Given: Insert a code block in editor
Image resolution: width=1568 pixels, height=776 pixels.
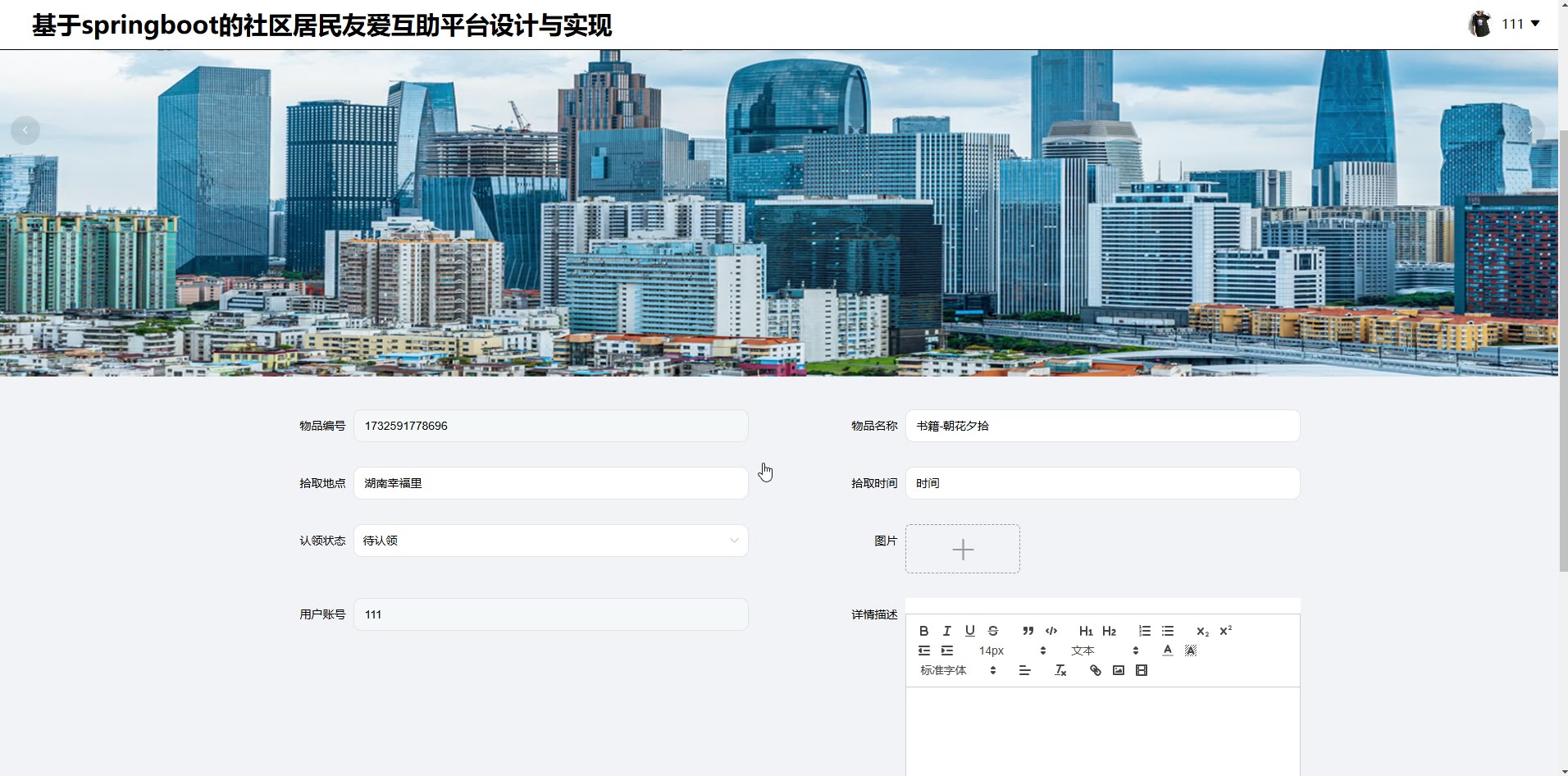Looking at the screenshot, I should pos(1051,631).
